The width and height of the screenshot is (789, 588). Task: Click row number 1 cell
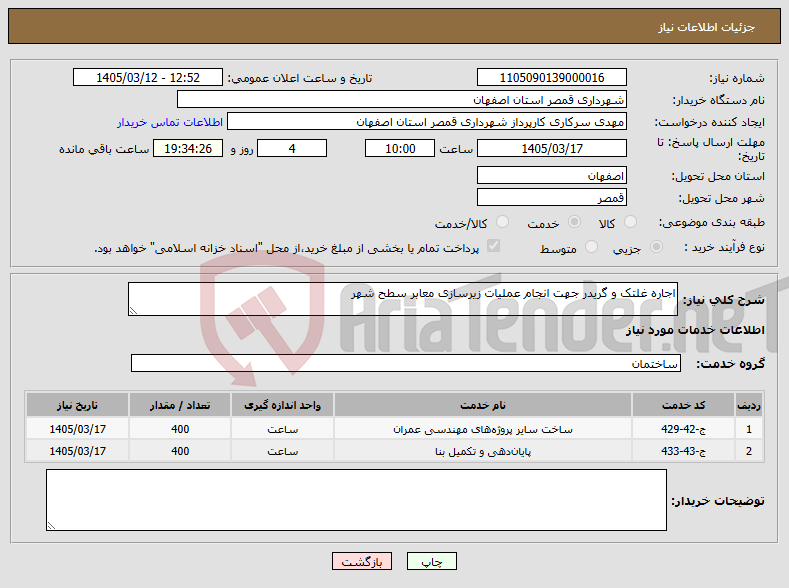coord(749,429)
